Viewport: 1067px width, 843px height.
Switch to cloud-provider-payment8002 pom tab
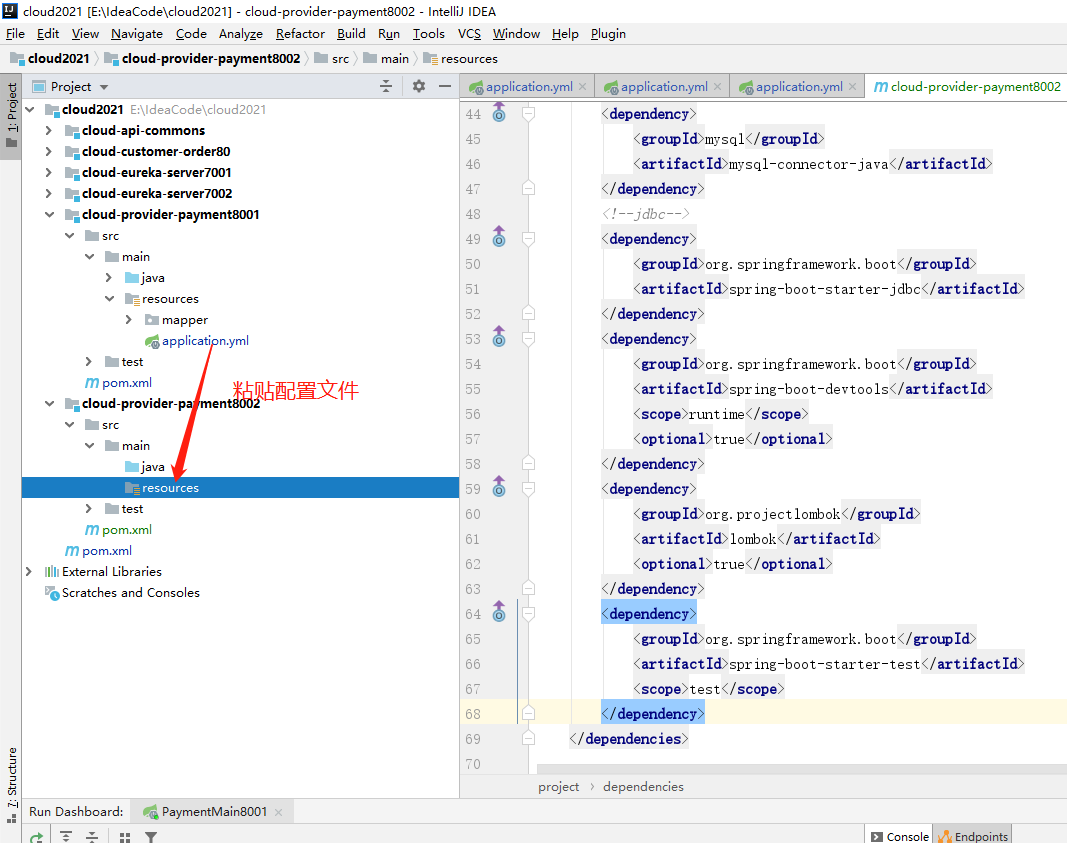(966, 86)
